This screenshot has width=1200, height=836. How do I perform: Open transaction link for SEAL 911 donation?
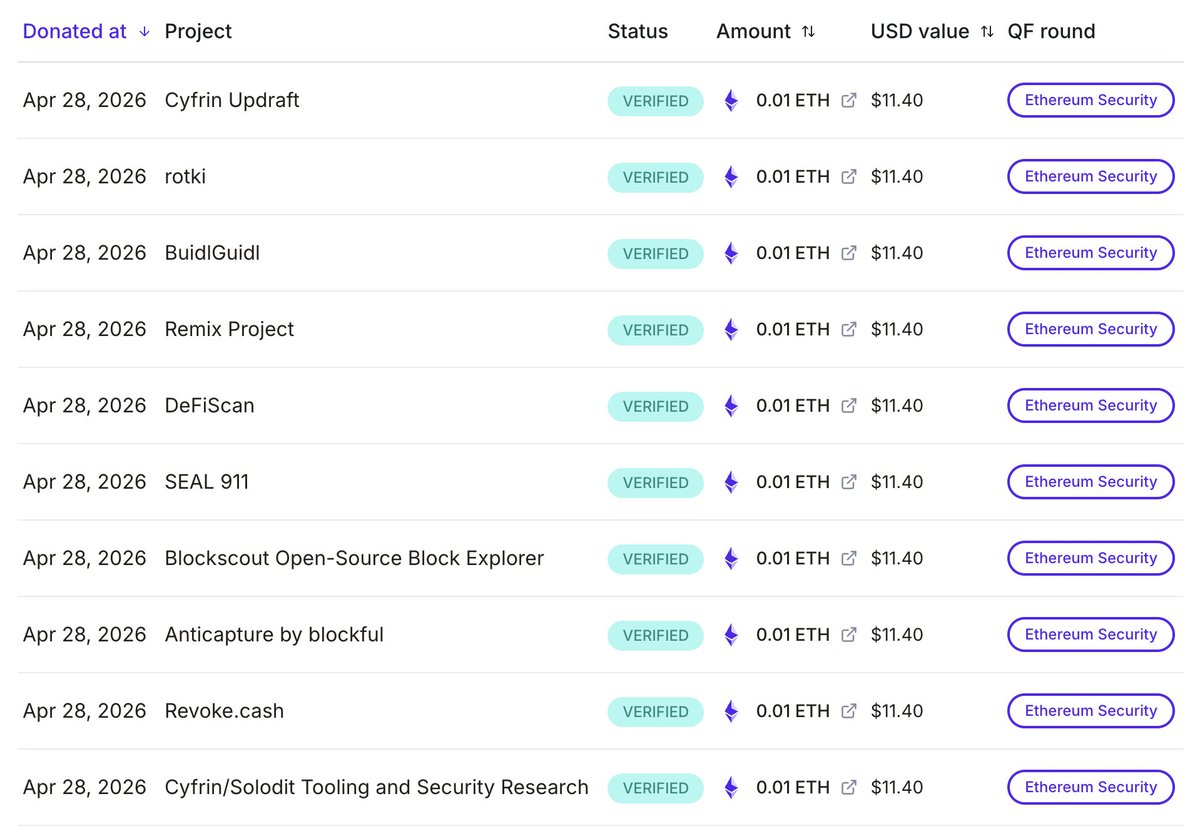point(849,482)
